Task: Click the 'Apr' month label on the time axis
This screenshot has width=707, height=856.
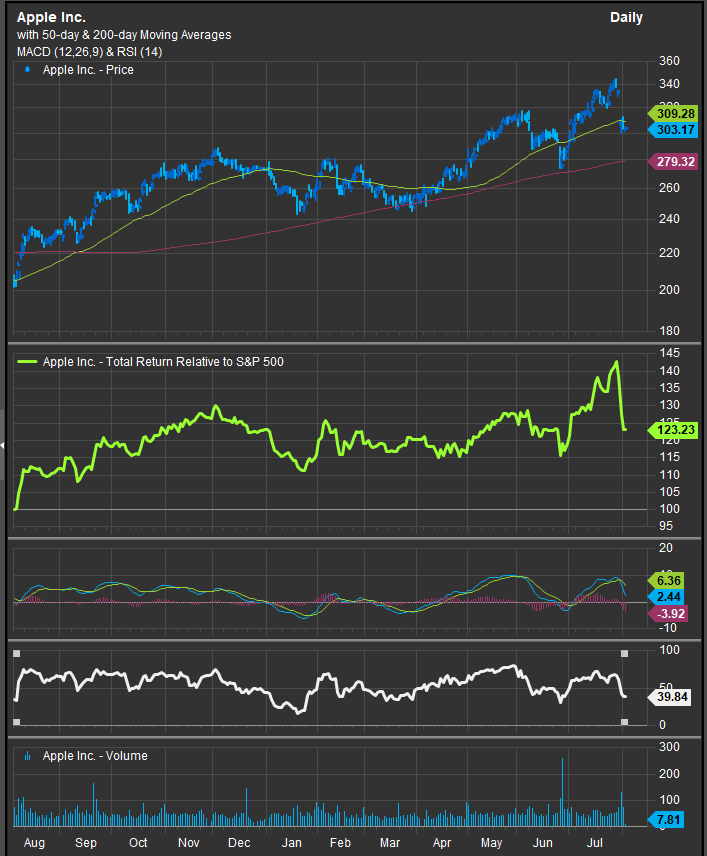Action: click(442, 843)
